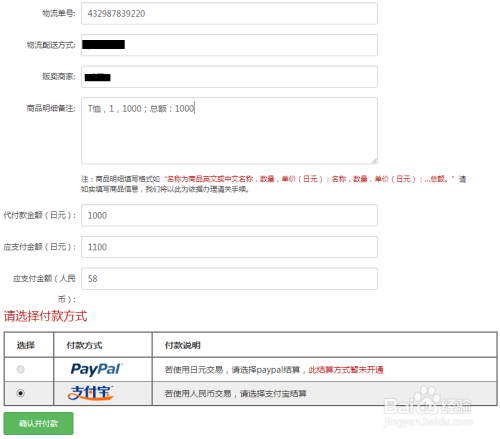Click the Alipay description 若使用人民币交易 text
The image size is (500, 439).
236,394
